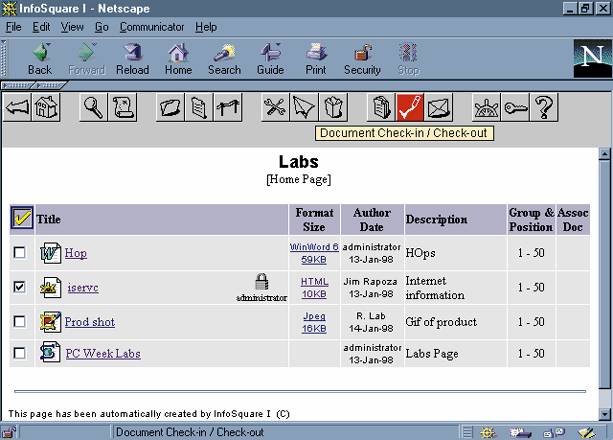Uncheck the iservc row checkbox
The width and height of the screenshot is (613, 440).
pos(20,287)
